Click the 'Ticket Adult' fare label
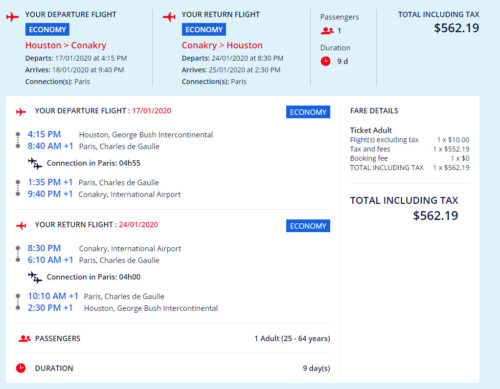Screen dimensions: 500x389 click(x=371, y=130)
